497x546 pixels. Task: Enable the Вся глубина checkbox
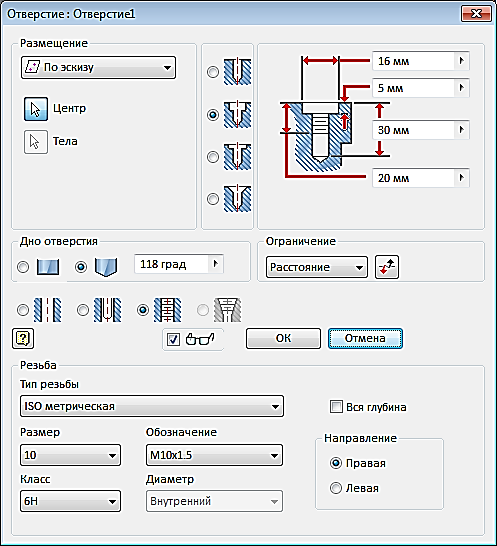pyautogui.click(x=336, y=407)
